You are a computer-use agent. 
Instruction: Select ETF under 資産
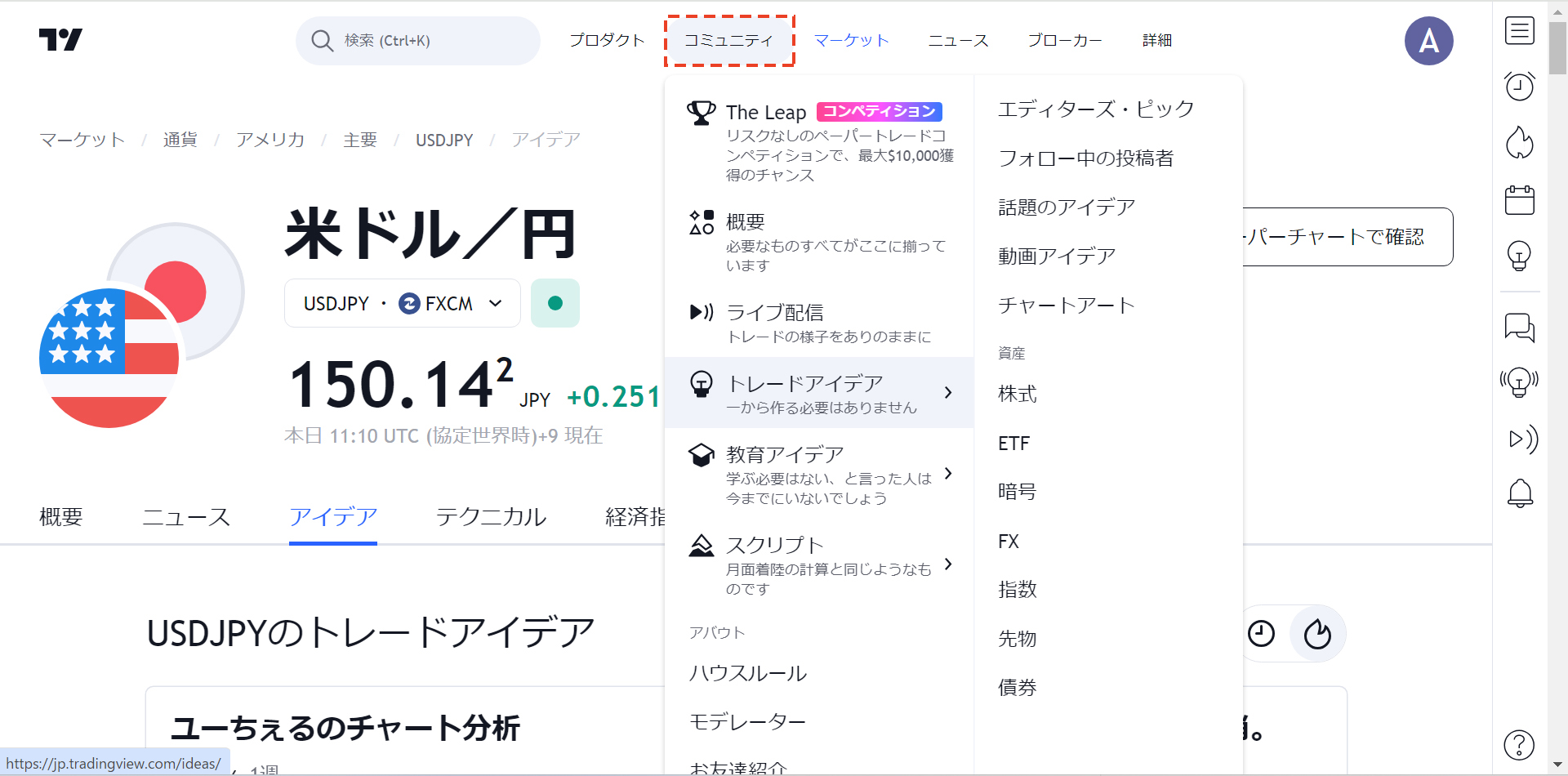pyautogui.click(x=1013, y=444)
